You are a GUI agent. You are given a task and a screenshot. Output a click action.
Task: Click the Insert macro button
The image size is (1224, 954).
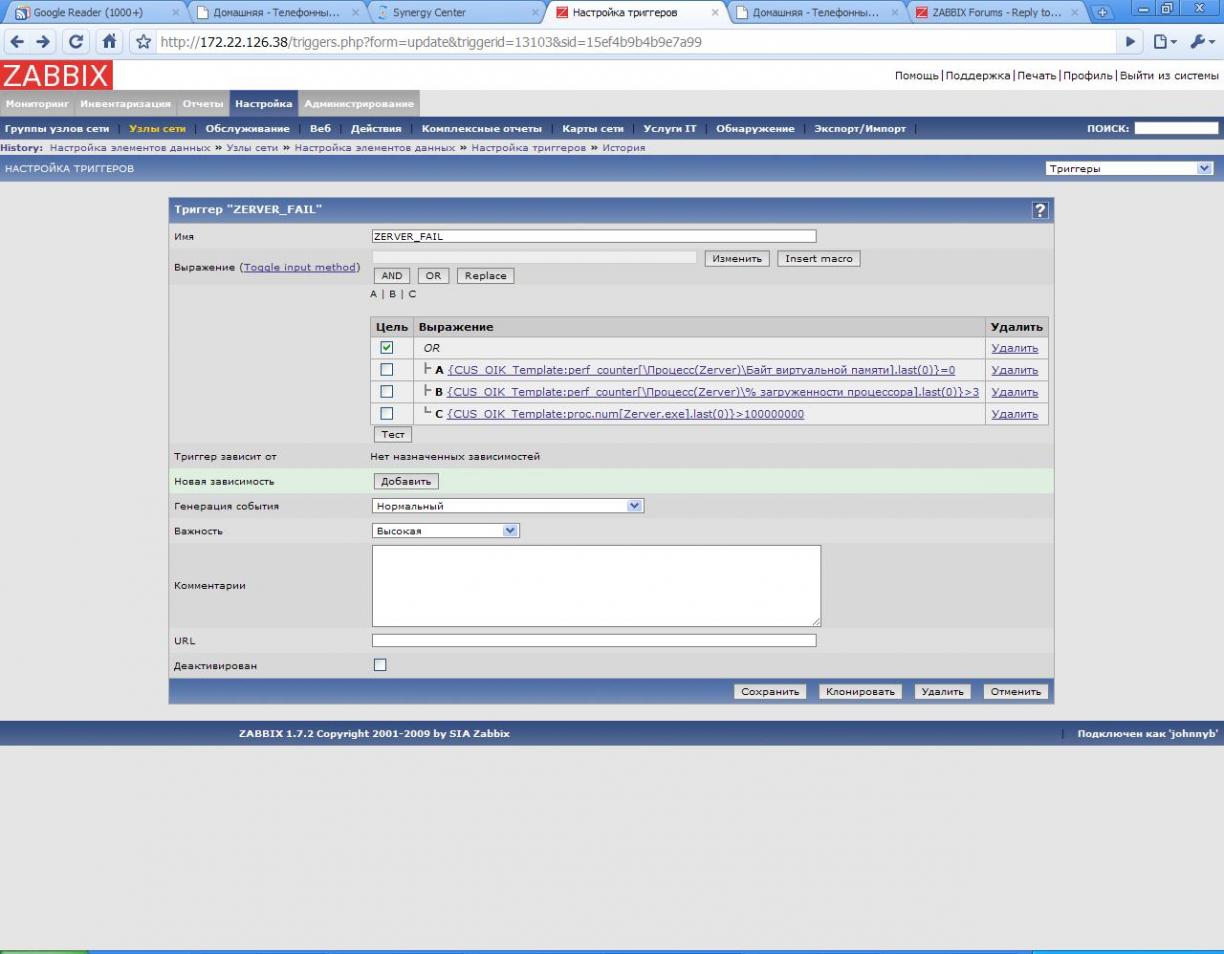coord(819,258)
